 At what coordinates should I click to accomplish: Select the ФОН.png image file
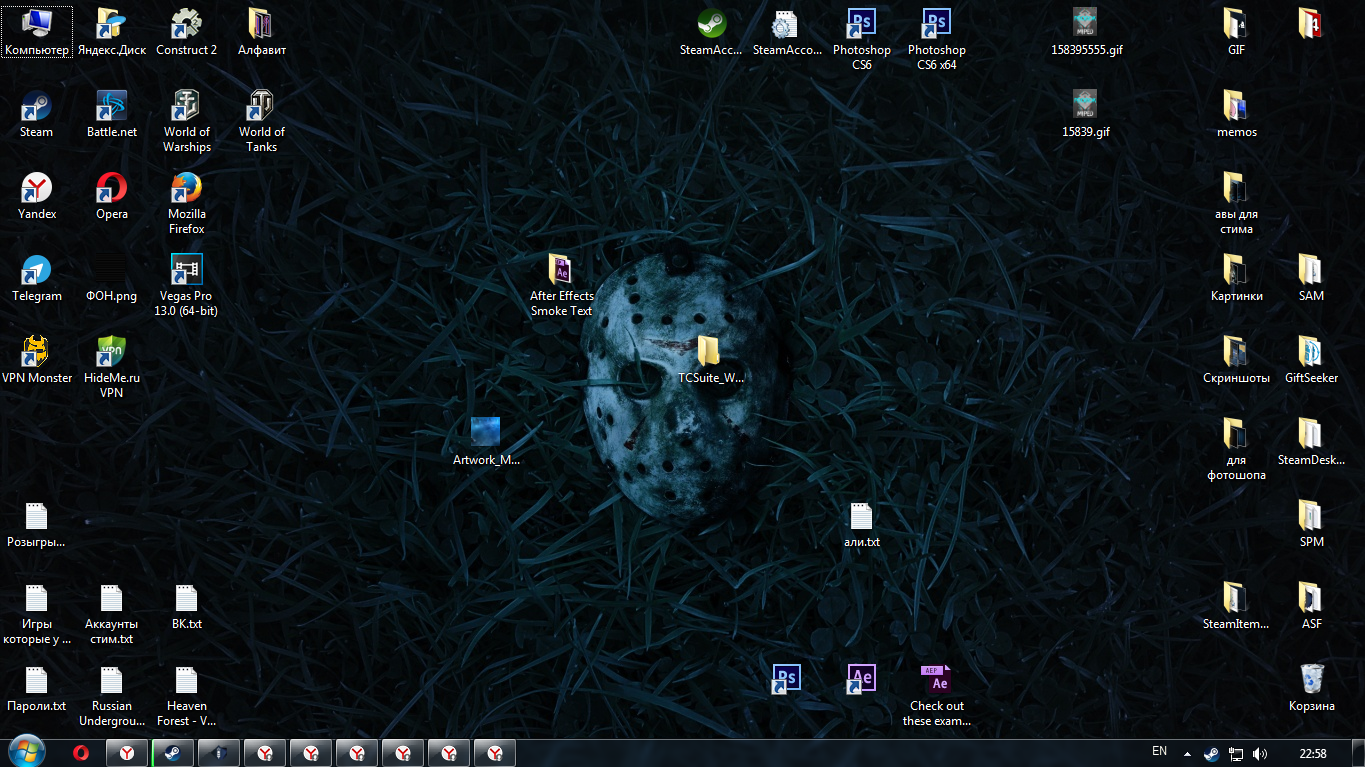point(112,278)
